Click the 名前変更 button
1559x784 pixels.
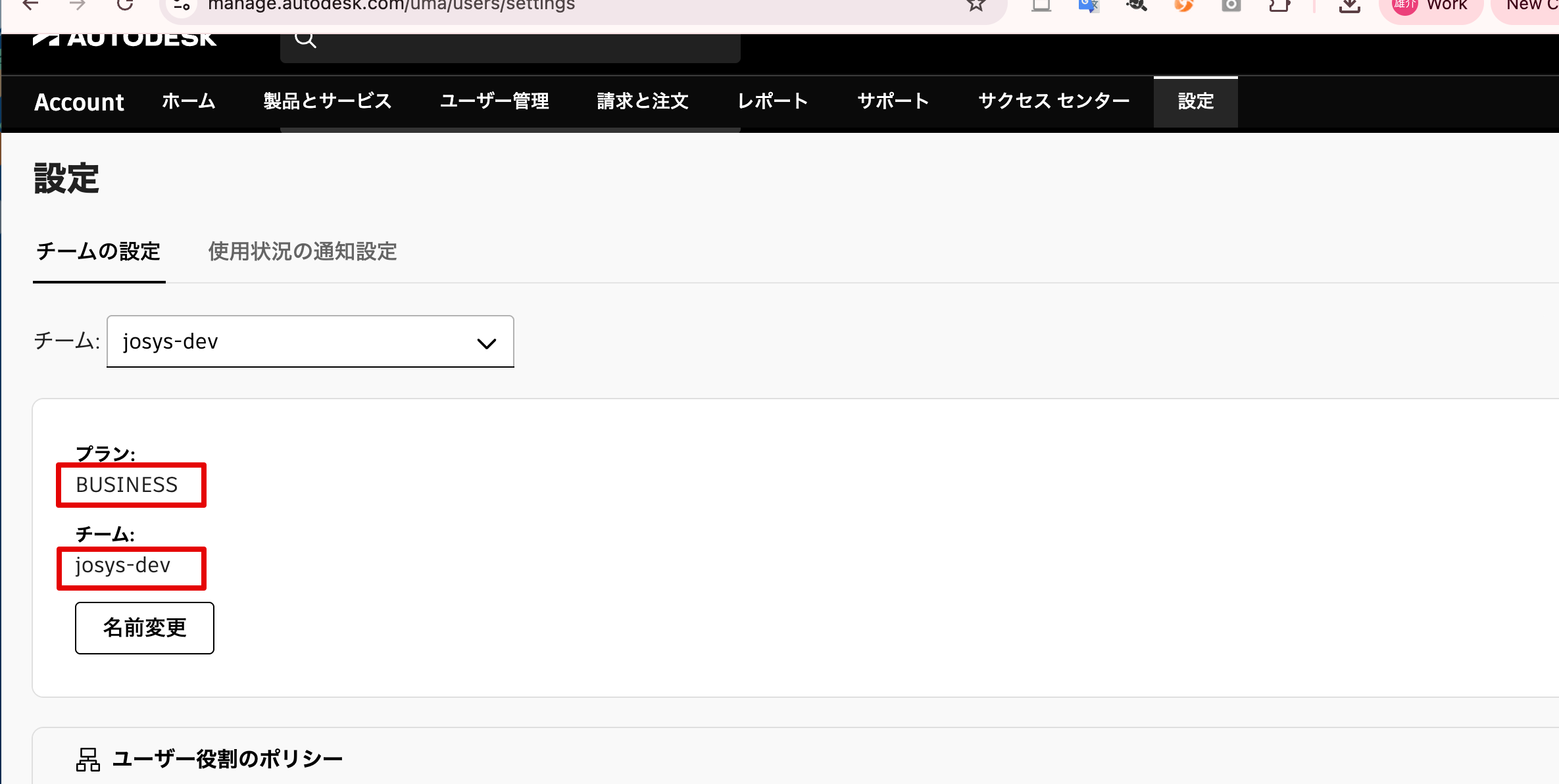click(145, 627)
